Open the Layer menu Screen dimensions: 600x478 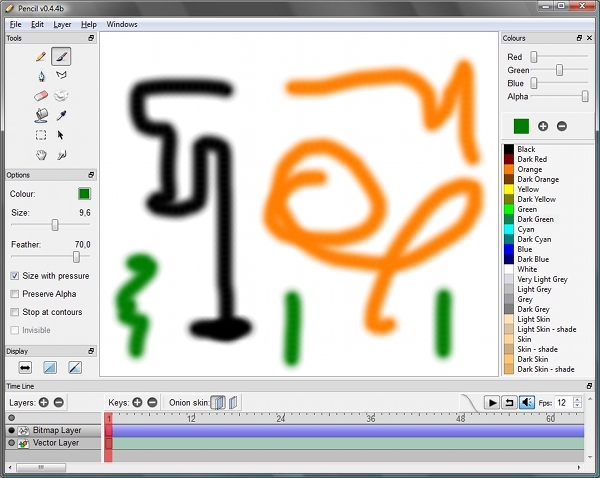[62, 24]
